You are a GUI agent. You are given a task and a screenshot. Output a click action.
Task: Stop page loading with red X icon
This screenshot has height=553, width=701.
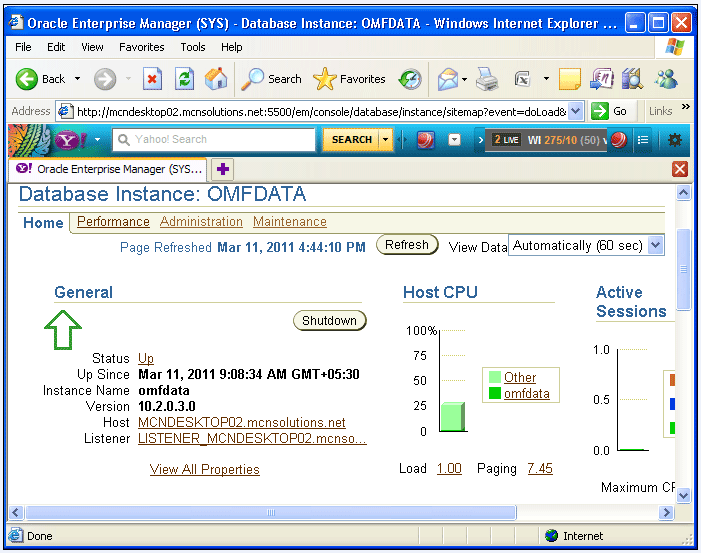(152, 79)
